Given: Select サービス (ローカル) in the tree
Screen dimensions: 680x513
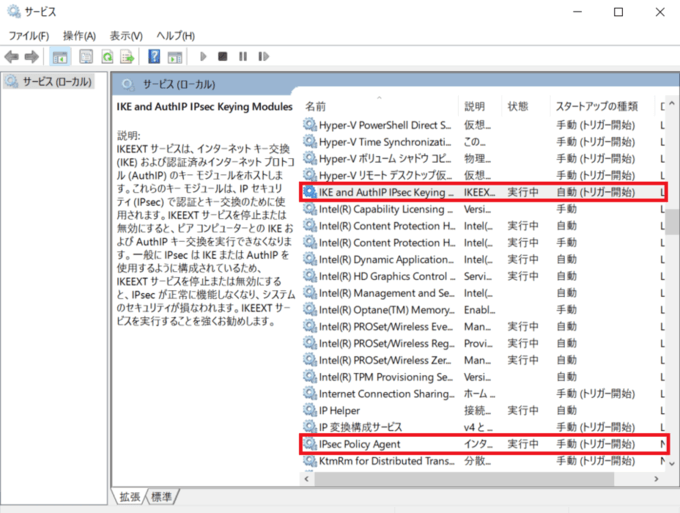Looking at the screenshot, I should pos(49,82).
